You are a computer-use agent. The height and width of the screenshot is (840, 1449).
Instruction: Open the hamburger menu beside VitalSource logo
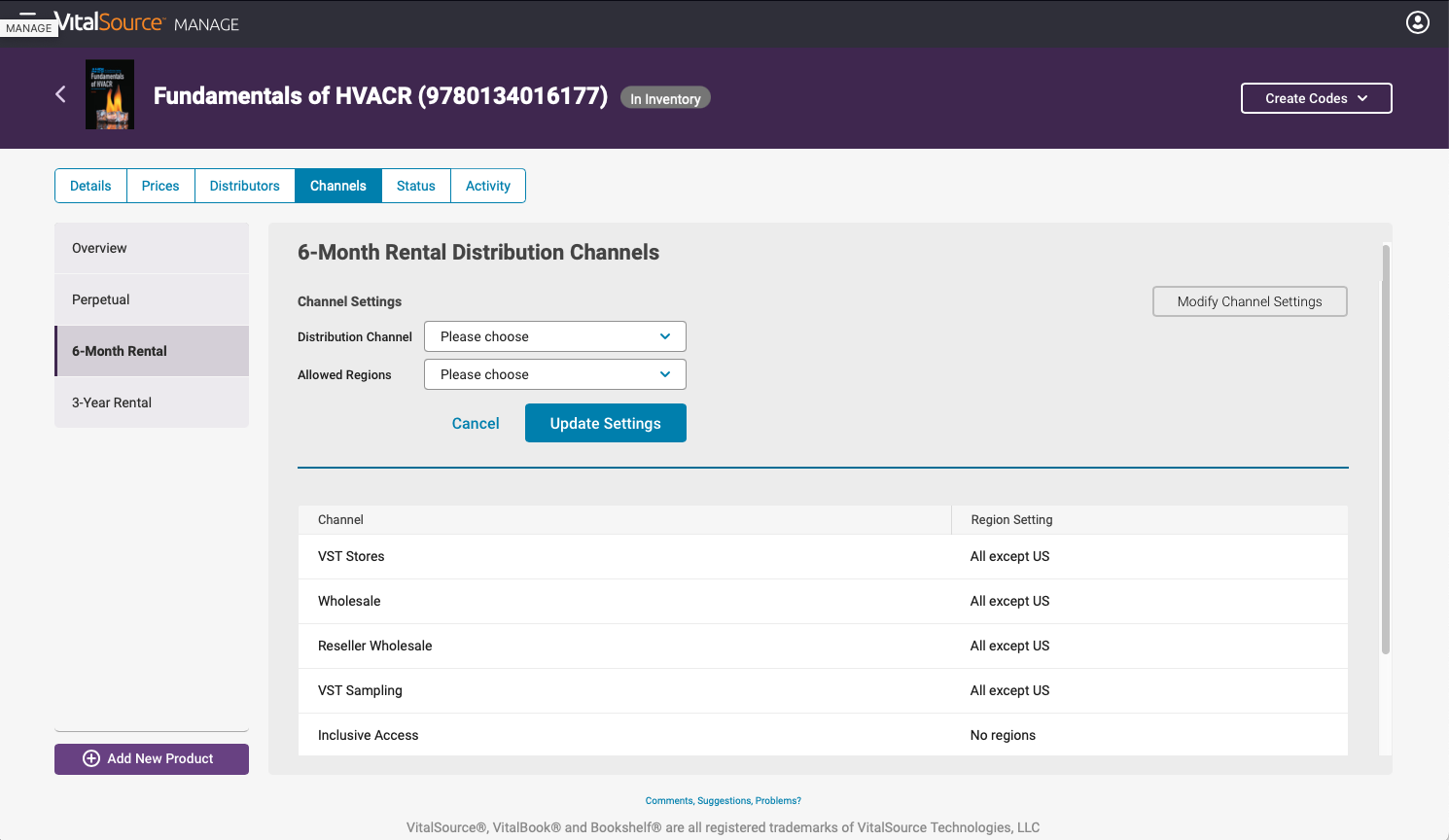pyautogui.click(x=27, y=14)
